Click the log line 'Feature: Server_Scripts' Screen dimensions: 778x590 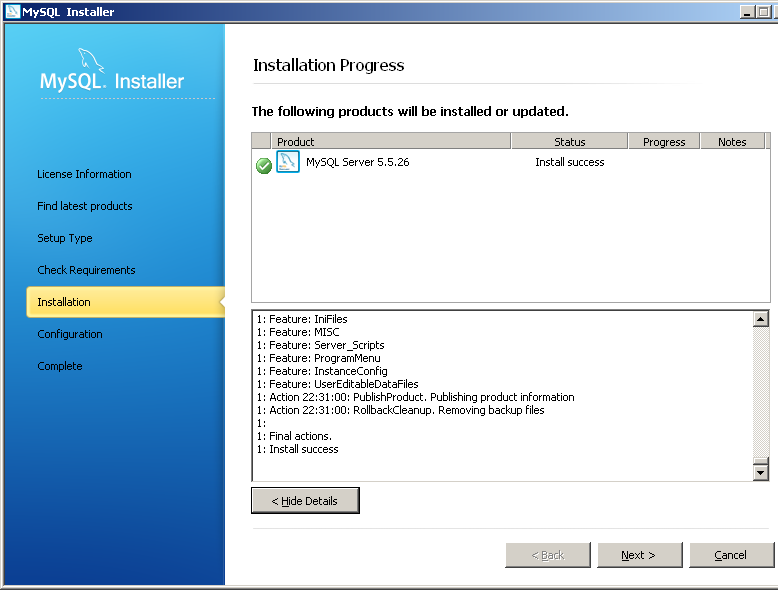[x=321, y=345]
